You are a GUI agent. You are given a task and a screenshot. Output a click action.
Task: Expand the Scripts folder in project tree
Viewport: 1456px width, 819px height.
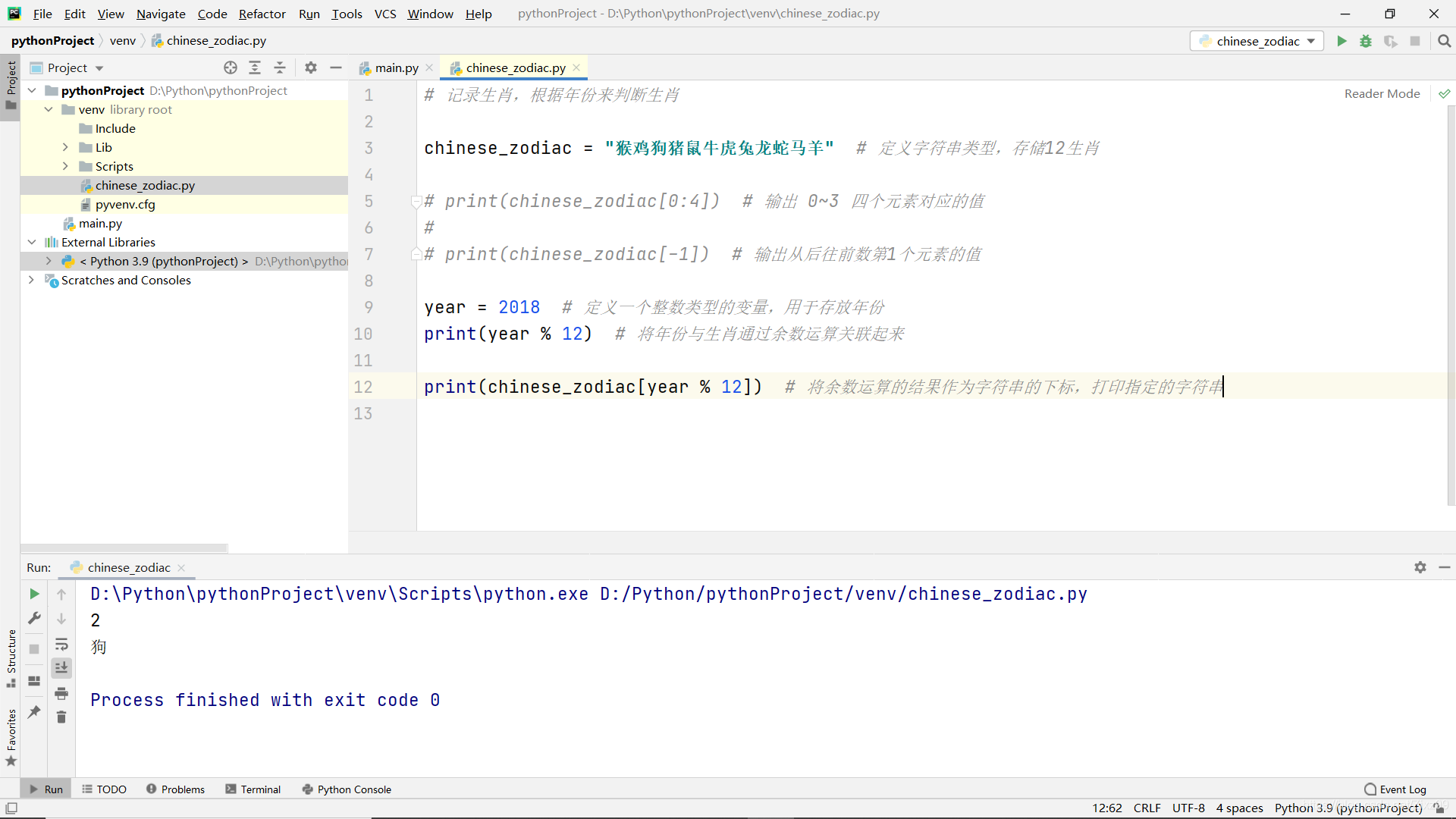coord(65,166)
